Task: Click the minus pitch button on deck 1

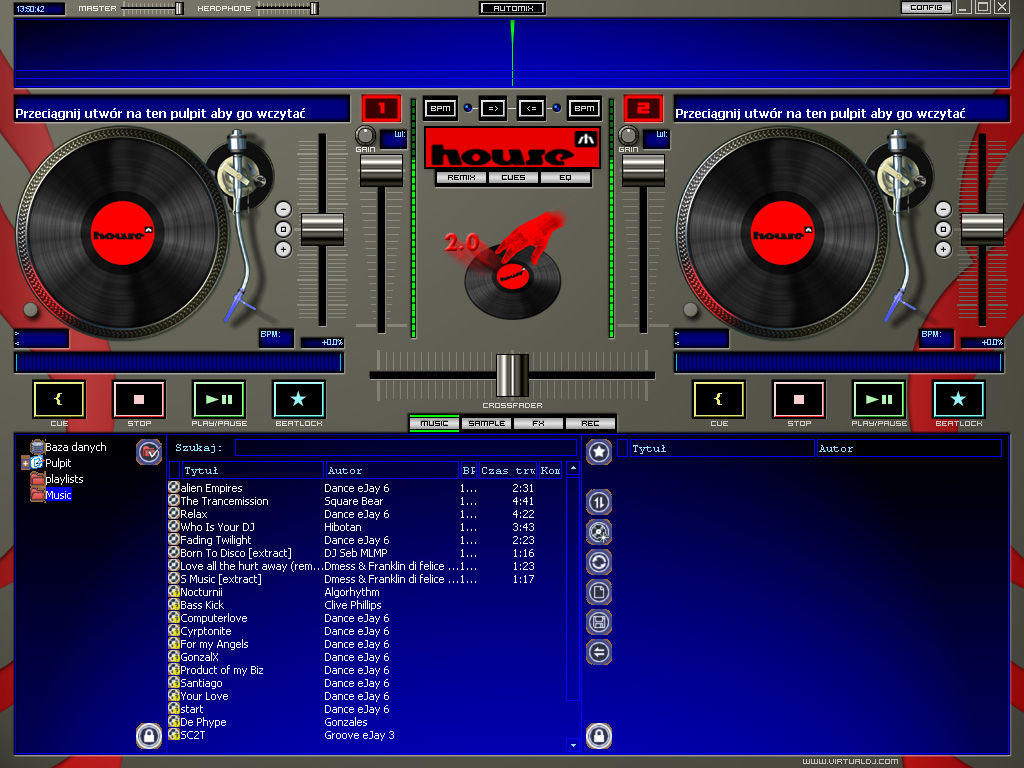Action: click(283, 209)
